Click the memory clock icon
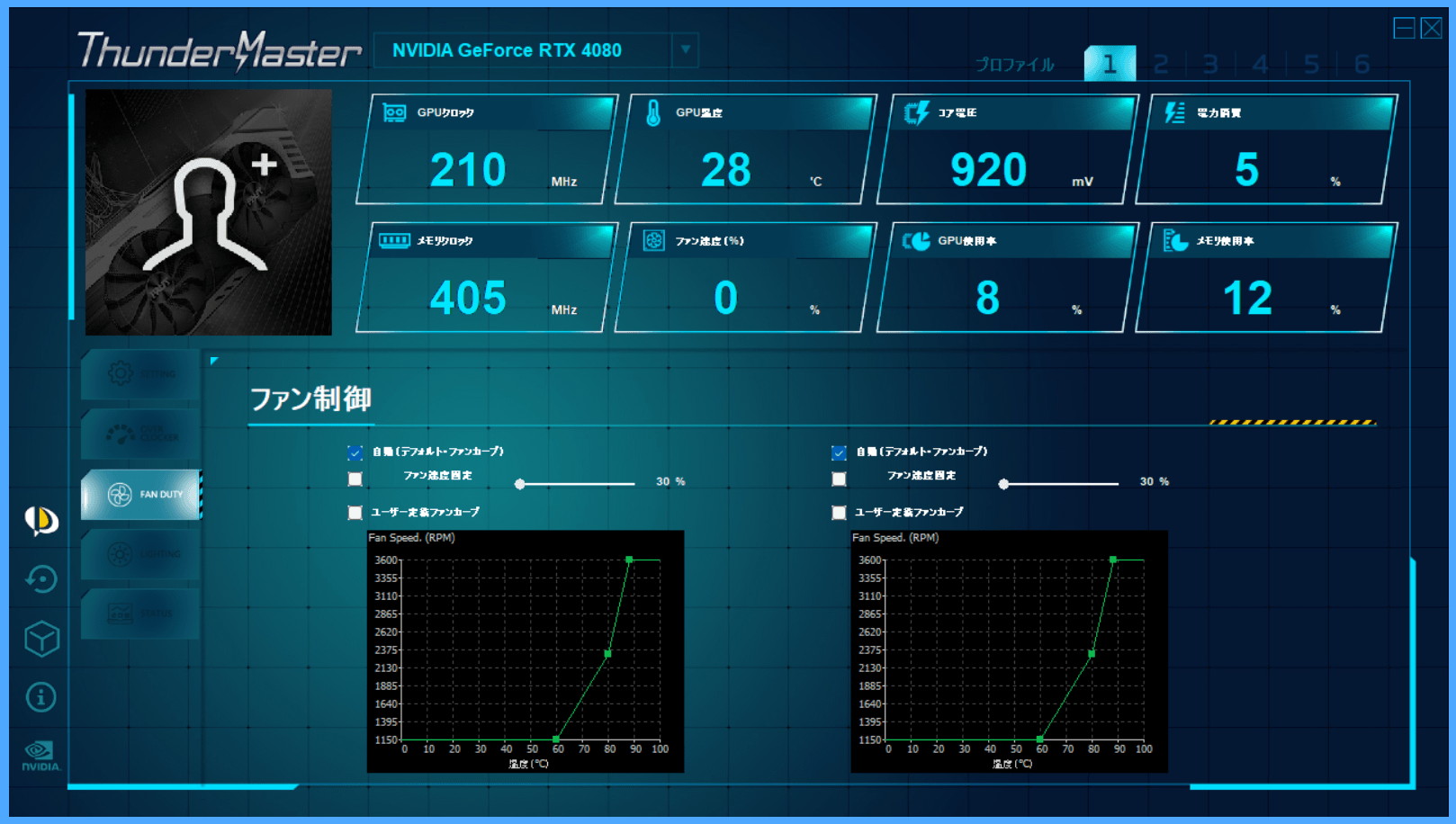This screenshot has height=824, width=1456. click(394, 240)
